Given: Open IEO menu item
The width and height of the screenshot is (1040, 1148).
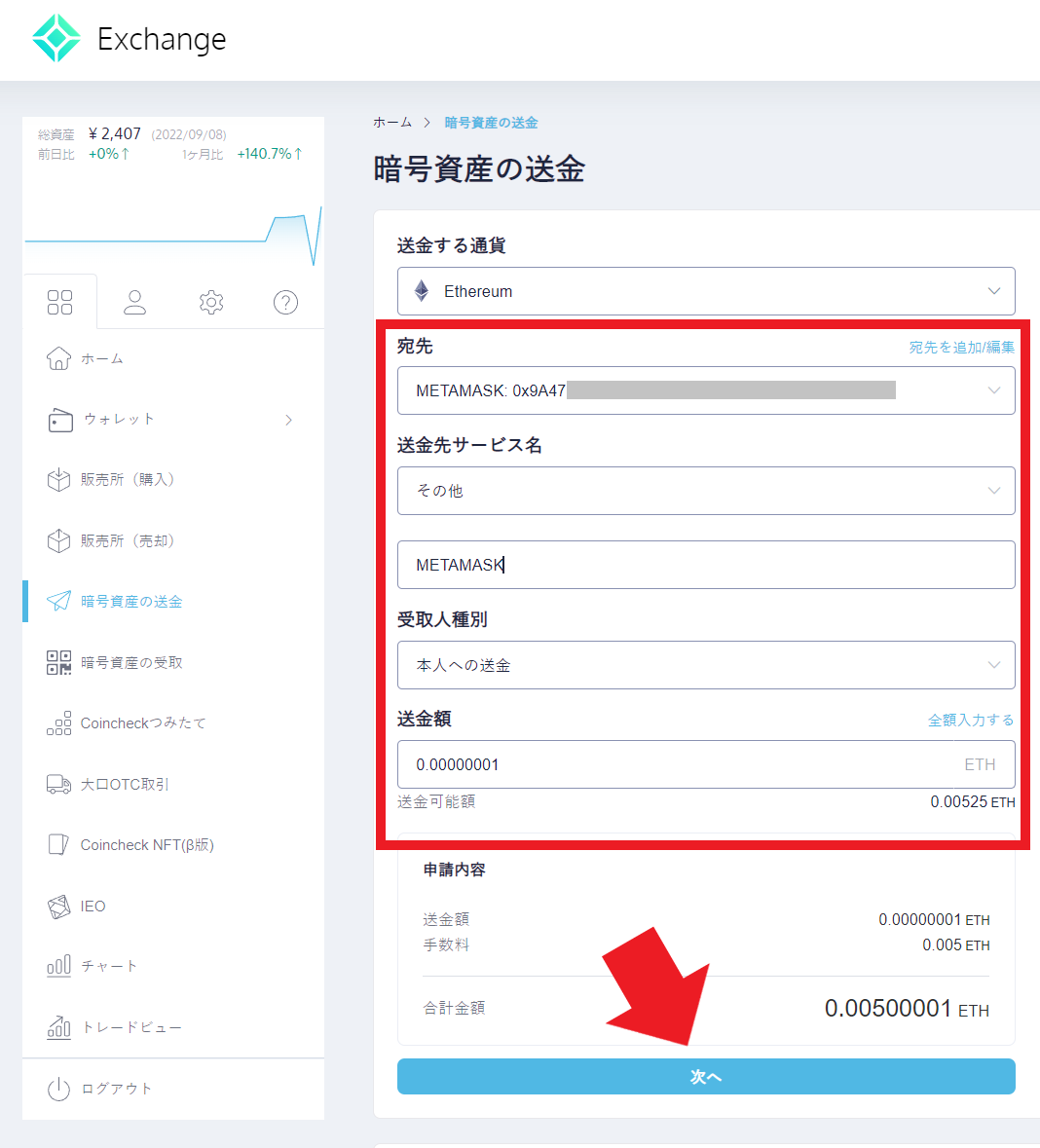Looking at the screenshot, I should 93,907.
